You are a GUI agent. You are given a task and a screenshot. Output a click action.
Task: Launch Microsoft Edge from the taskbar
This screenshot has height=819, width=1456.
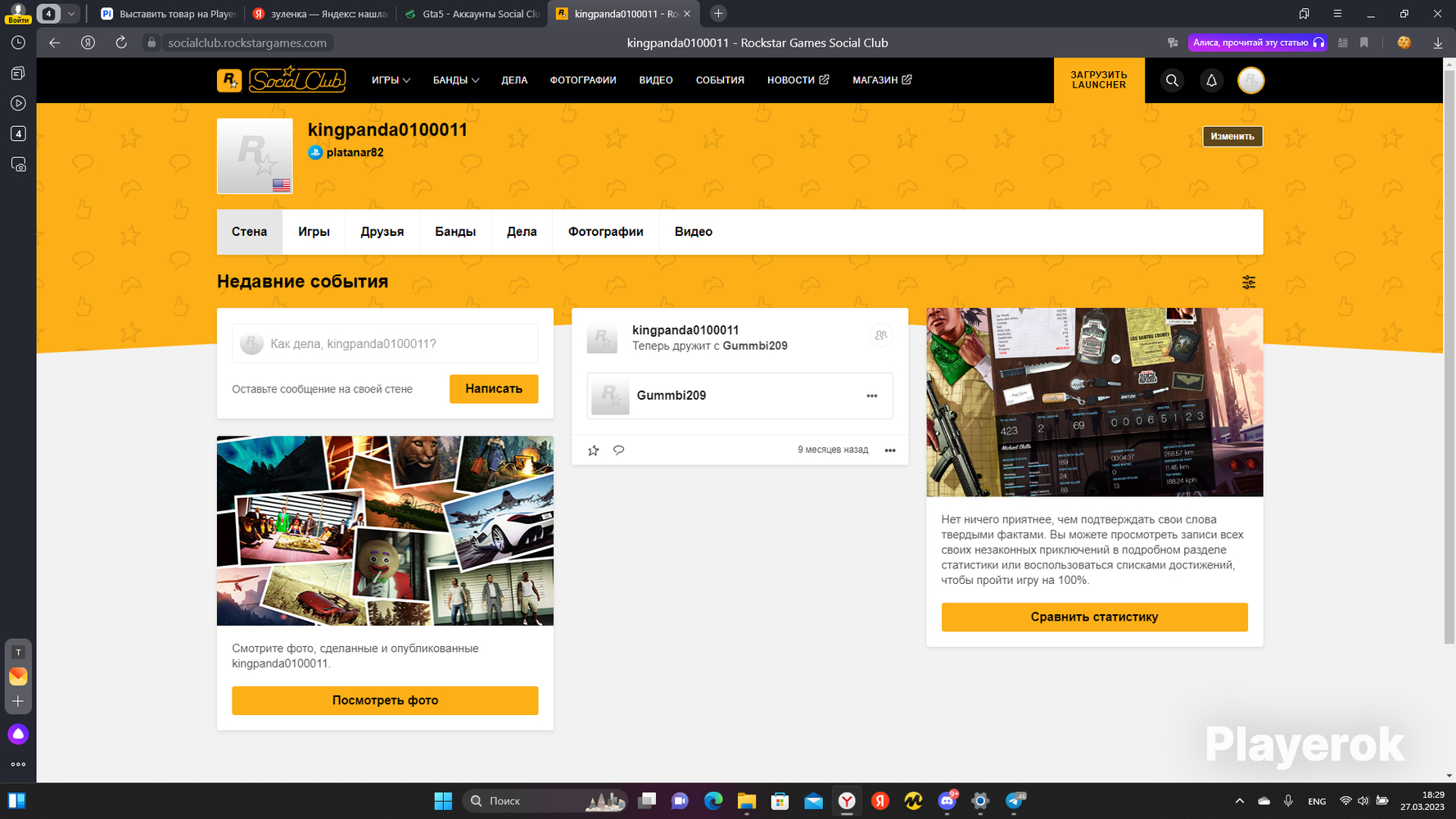(712, 801)
